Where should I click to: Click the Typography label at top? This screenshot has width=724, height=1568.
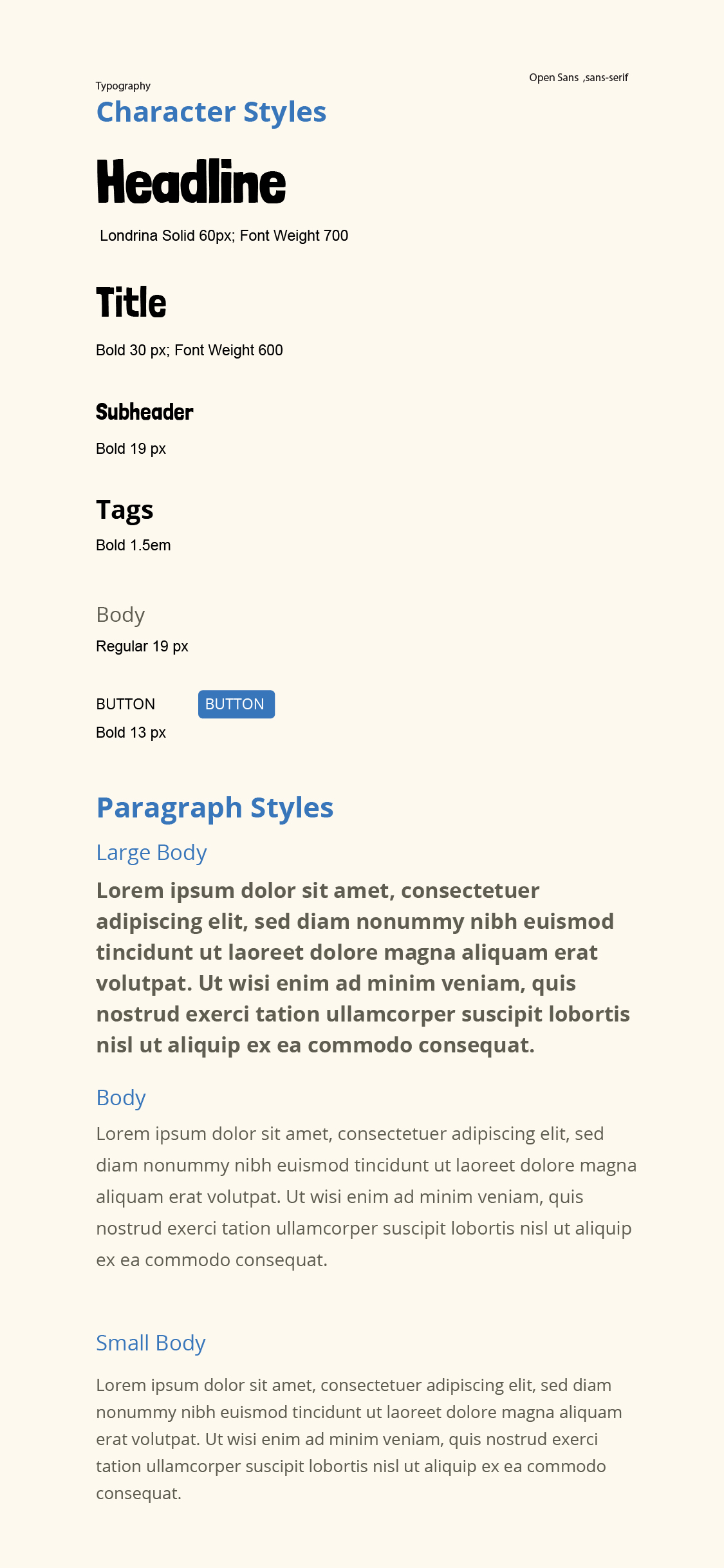(x=123, y=86)
